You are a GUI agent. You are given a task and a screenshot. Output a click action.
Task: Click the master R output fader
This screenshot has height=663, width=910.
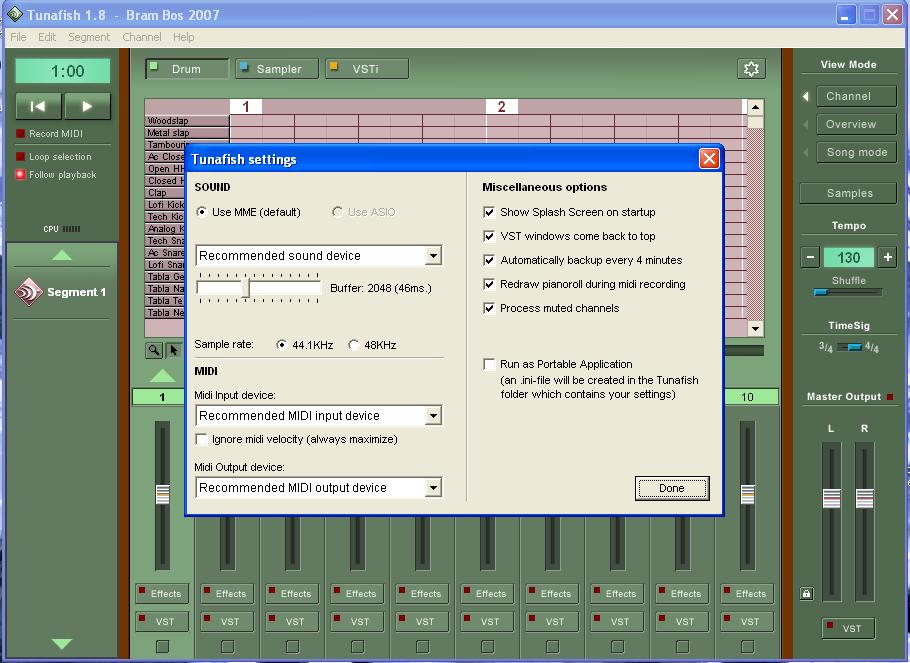[x=864, y=498]
